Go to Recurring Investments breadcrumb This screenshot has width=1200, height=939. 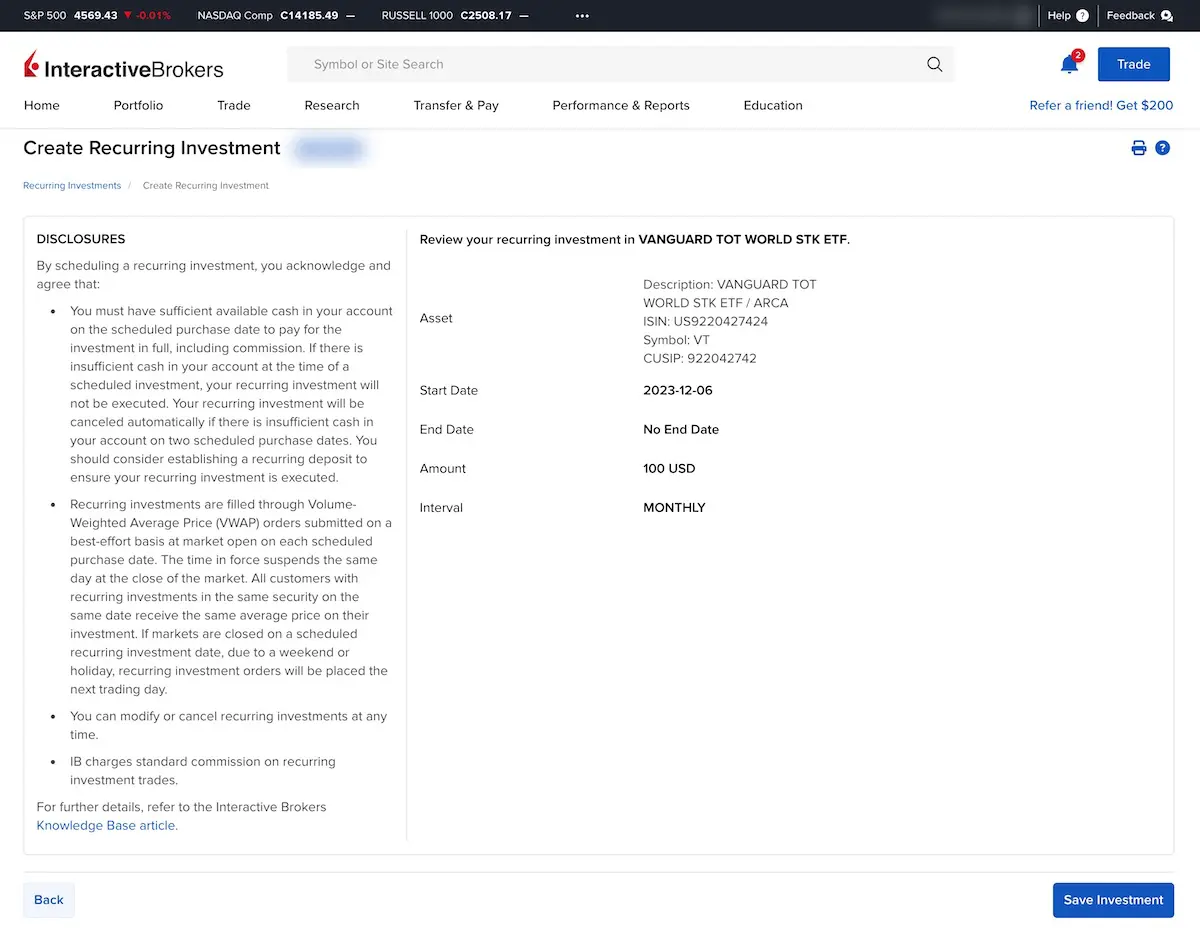[72, 186]
